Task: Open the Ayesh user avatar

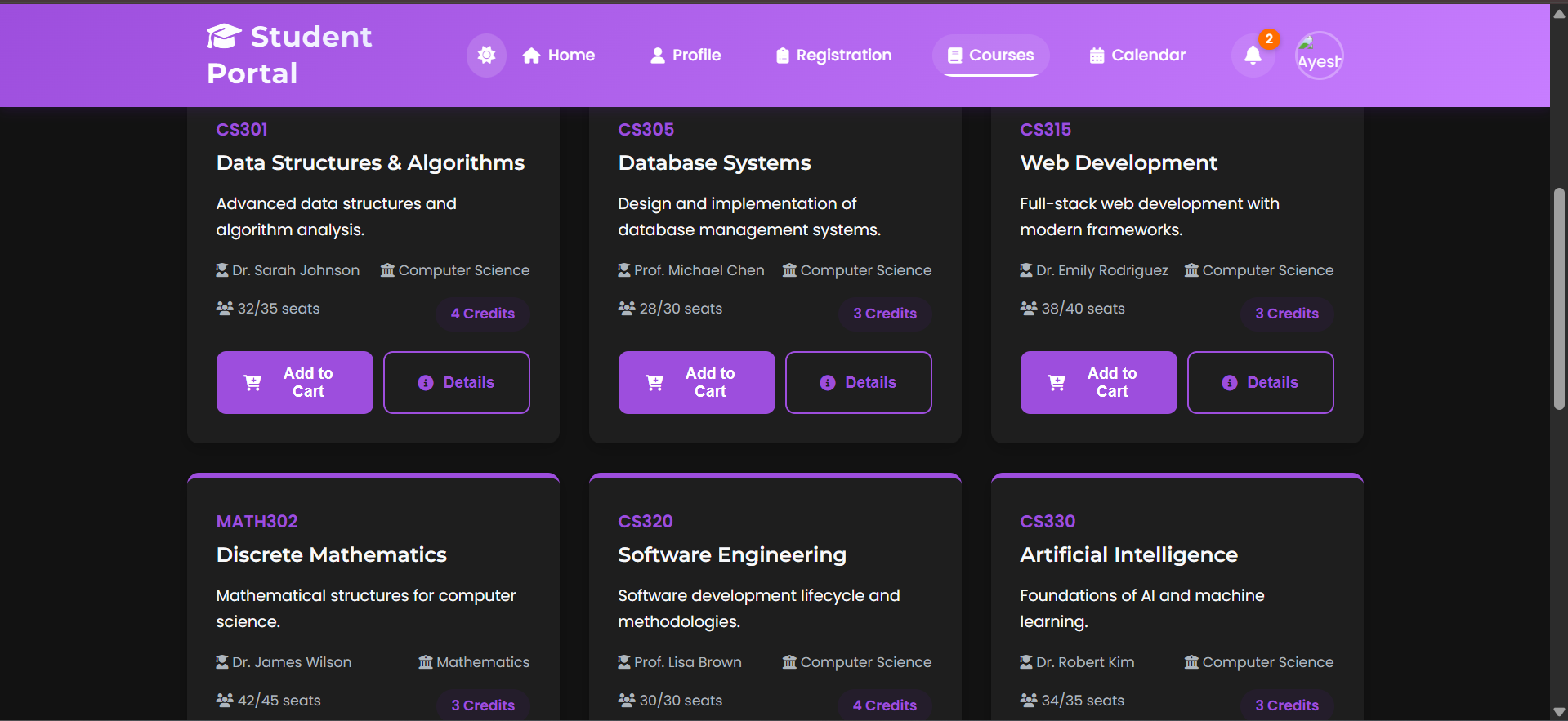Action: click(1319, 56)
